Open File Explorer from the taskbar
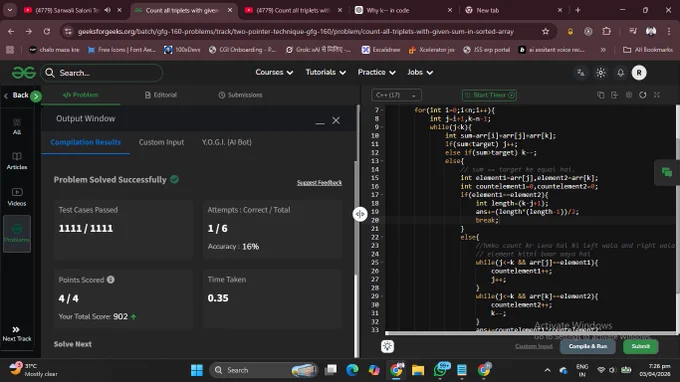 (418, 370)
